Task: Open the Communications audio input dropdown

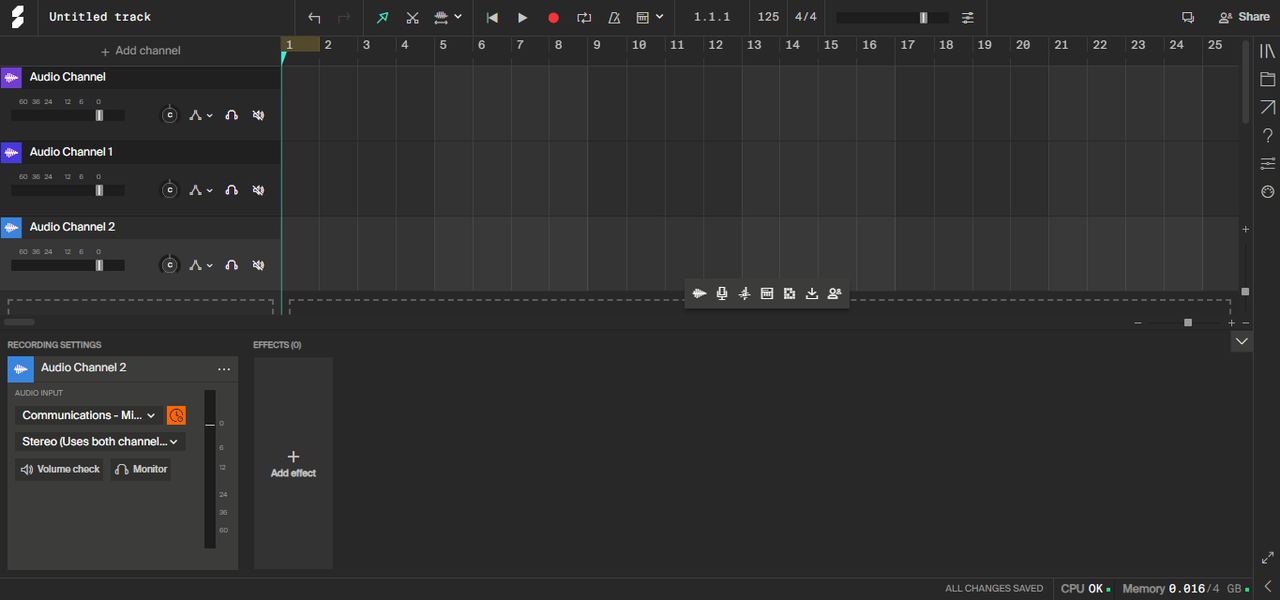Action: pos(88,415)
